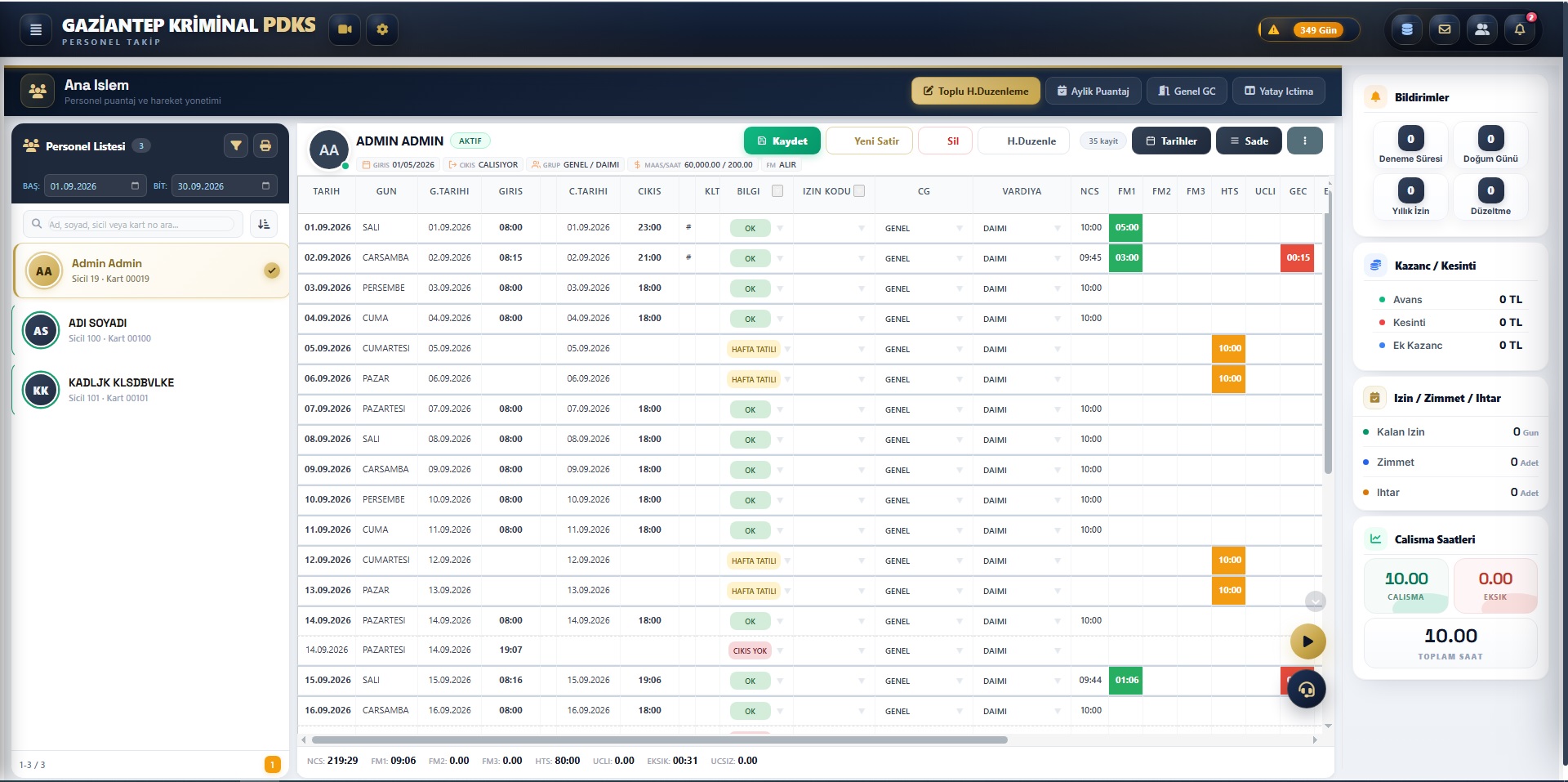Select ADI SOYADI in personnel list
Image resolution: width=1568 pixels, height=782 pixels.
[151, 330]
